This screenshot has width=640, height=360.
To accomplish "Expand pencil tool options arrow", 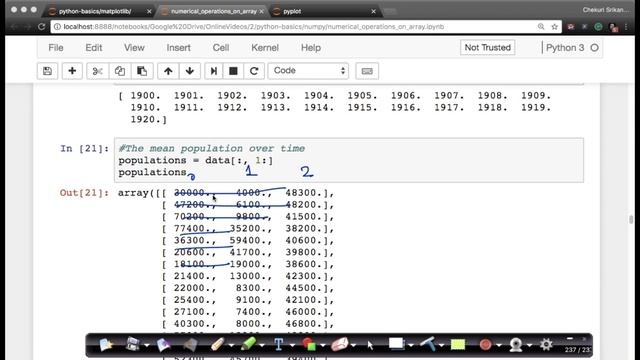I will coord(231,346).
